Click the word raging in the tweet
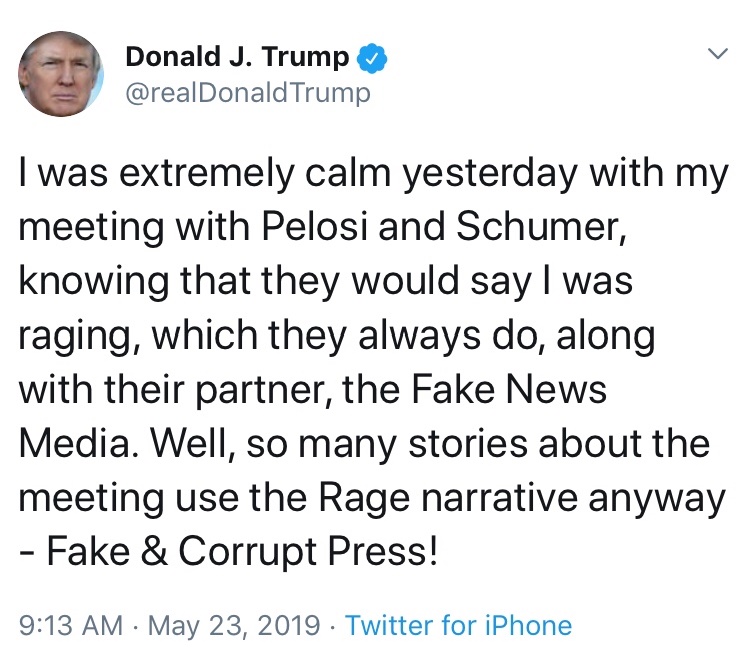 click(x=79, y=336)
